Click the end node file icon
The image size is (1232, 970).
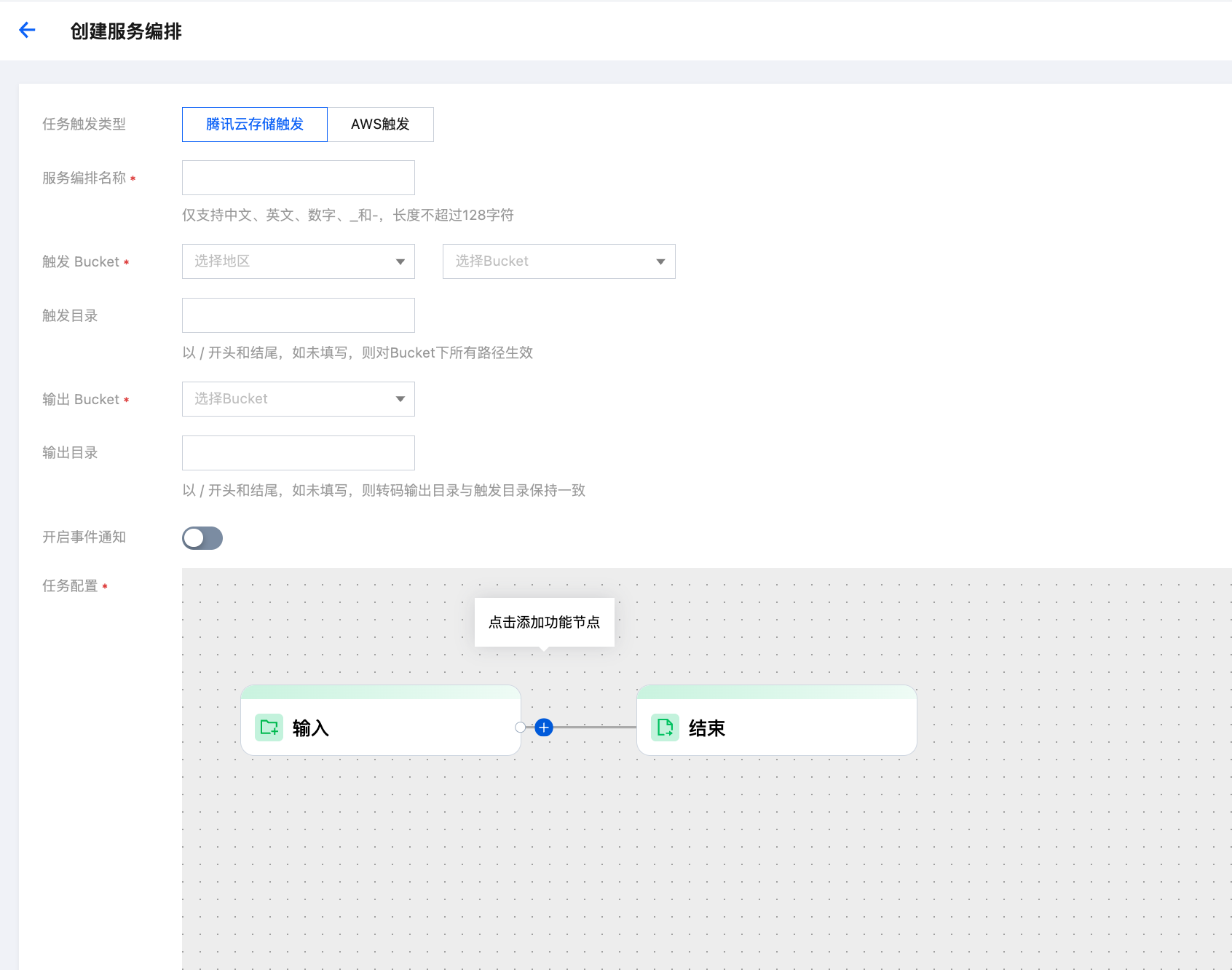tap(665, 727)
